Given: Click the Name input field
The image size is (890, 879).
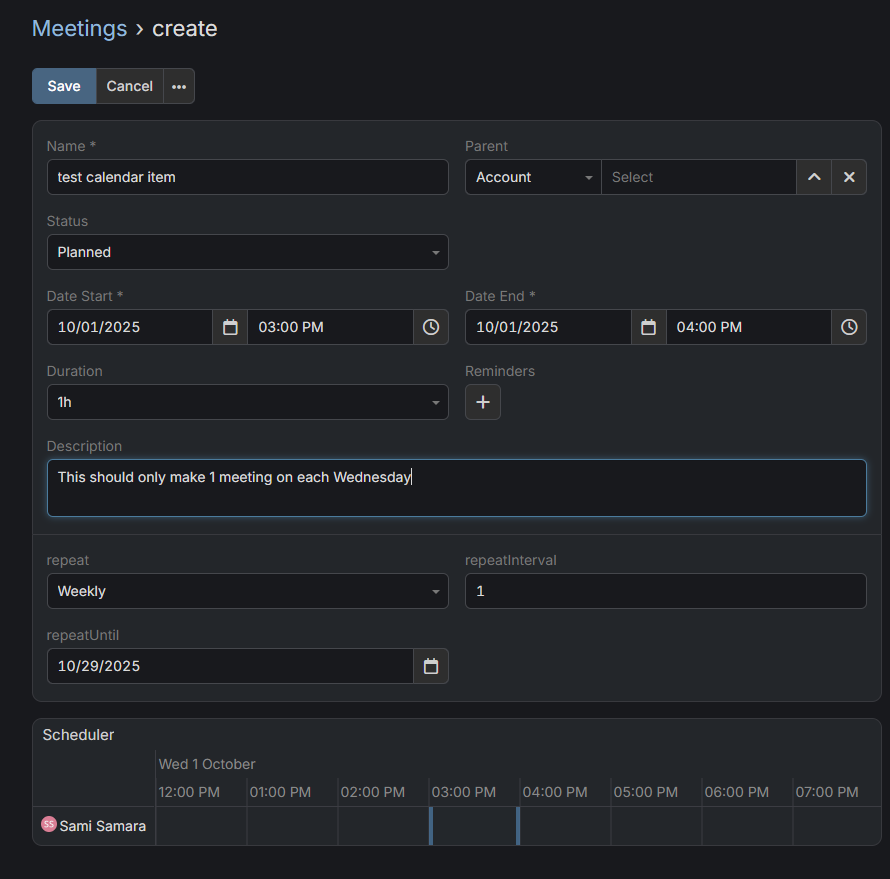Looking at the screenshot, I should pyautogui.click(x=247, y=177).
